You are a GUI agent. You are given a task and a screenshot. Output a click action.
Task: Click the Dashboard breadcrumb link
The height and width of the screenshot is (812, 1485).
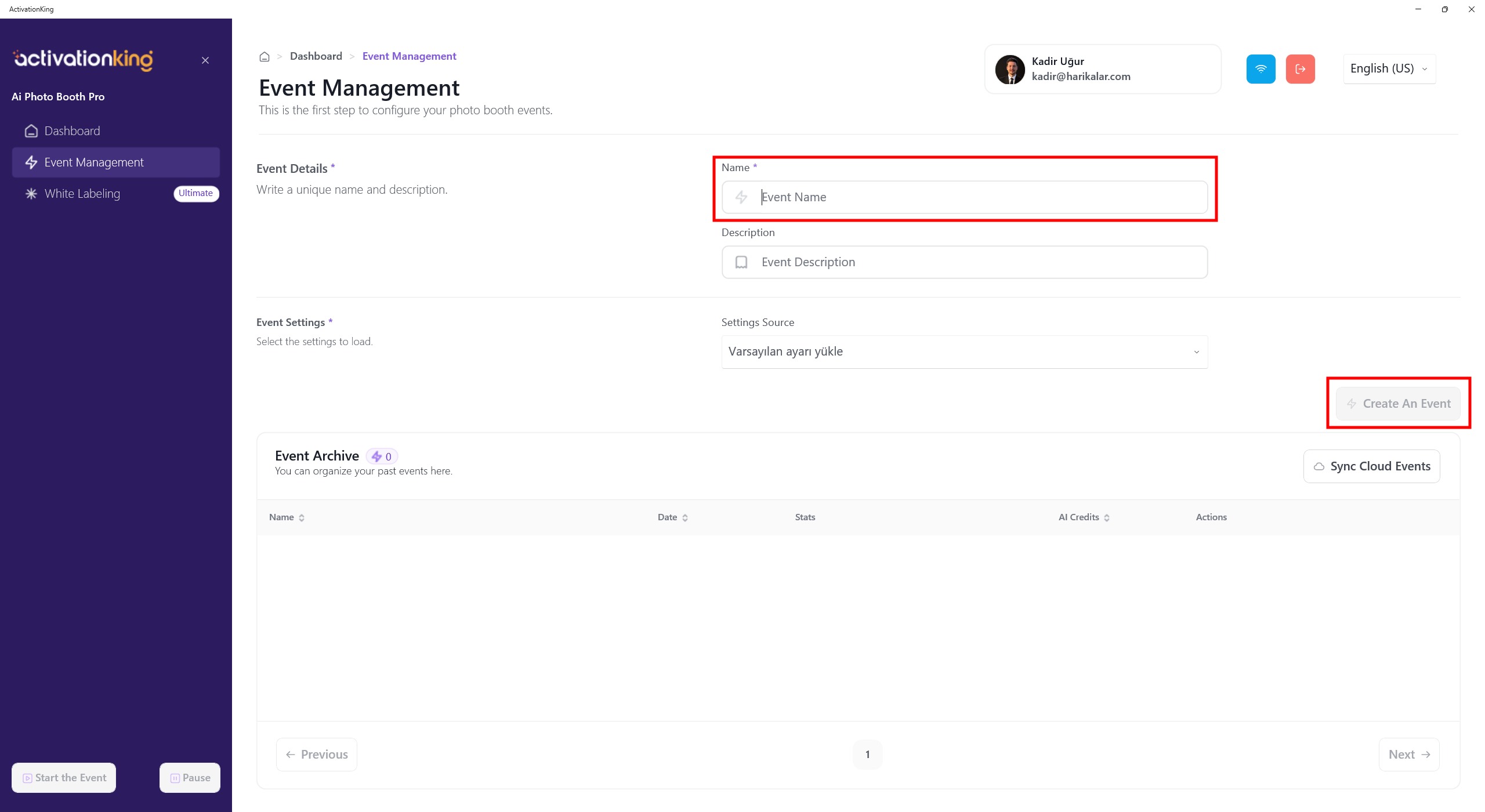[x=316, y=56]
